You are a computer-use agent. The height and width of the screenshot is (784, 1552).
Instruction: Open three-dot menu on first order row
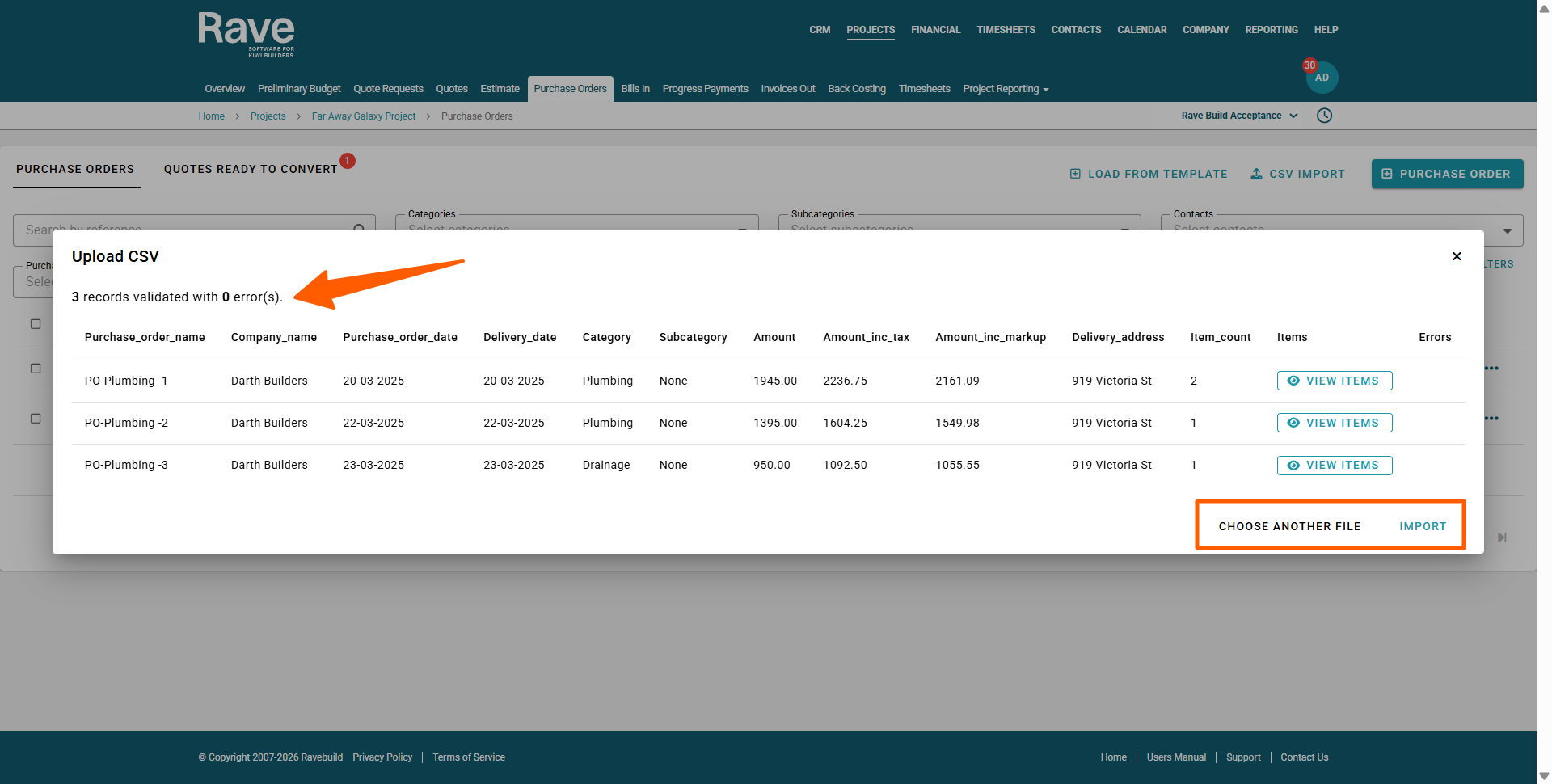1491,369
